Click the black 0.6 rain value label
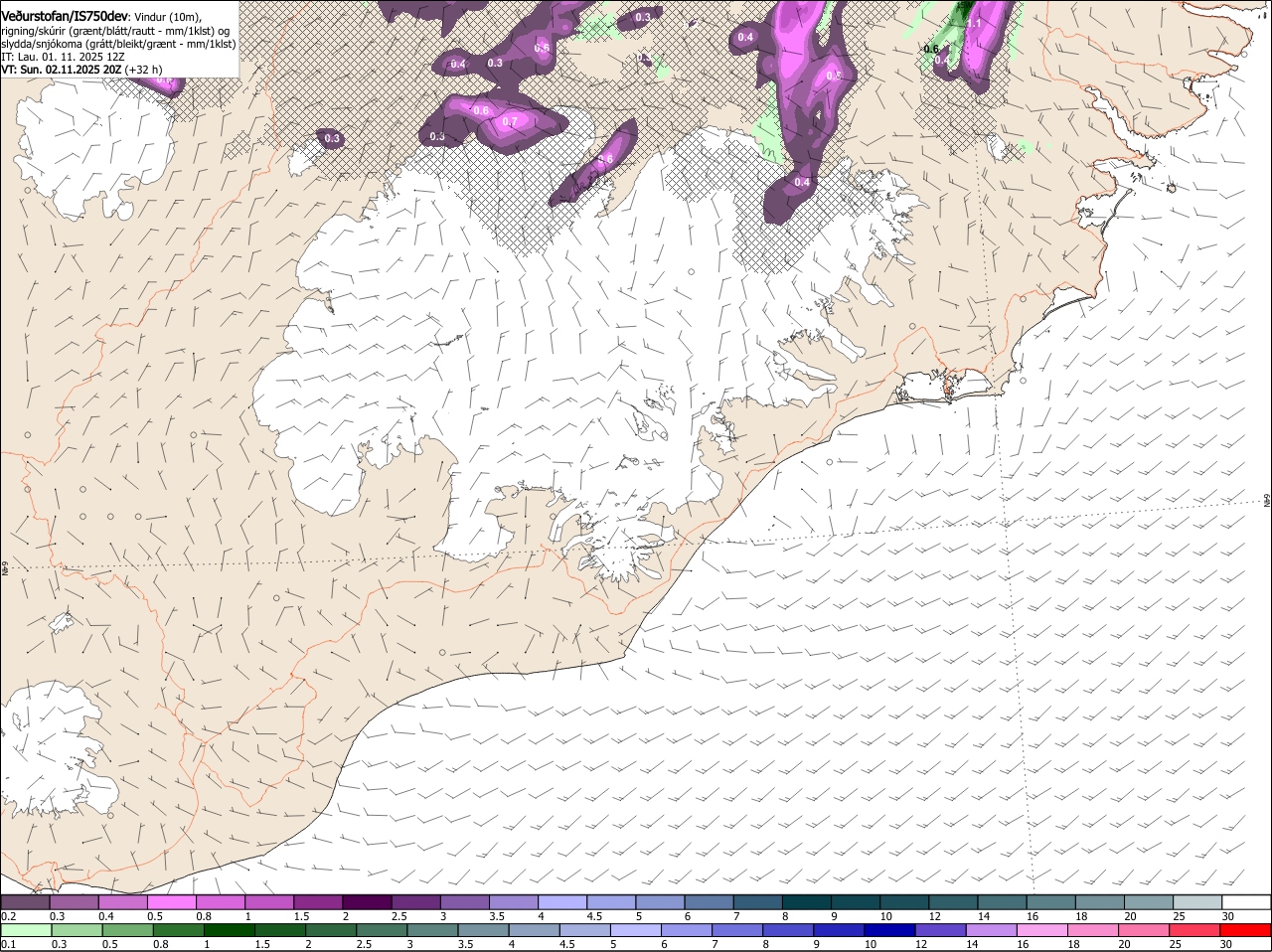This screenshot has height=952, width=1272. point(931,49)
